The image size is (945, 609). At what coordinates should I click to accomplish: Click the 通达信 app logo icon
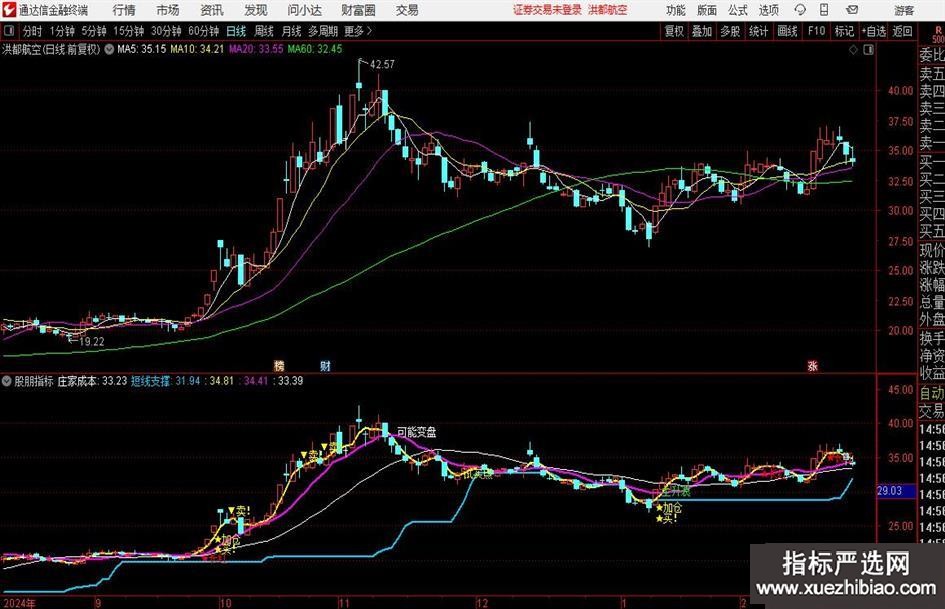(8, 10)
